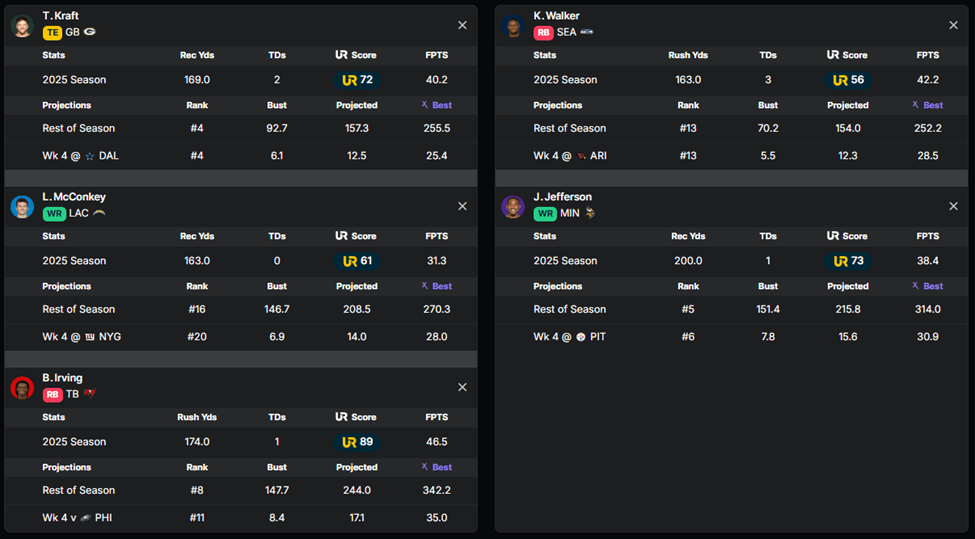Open T. Kraft's player avatar
This screenshot has width=975, height=539.
(x=22, y=26)
